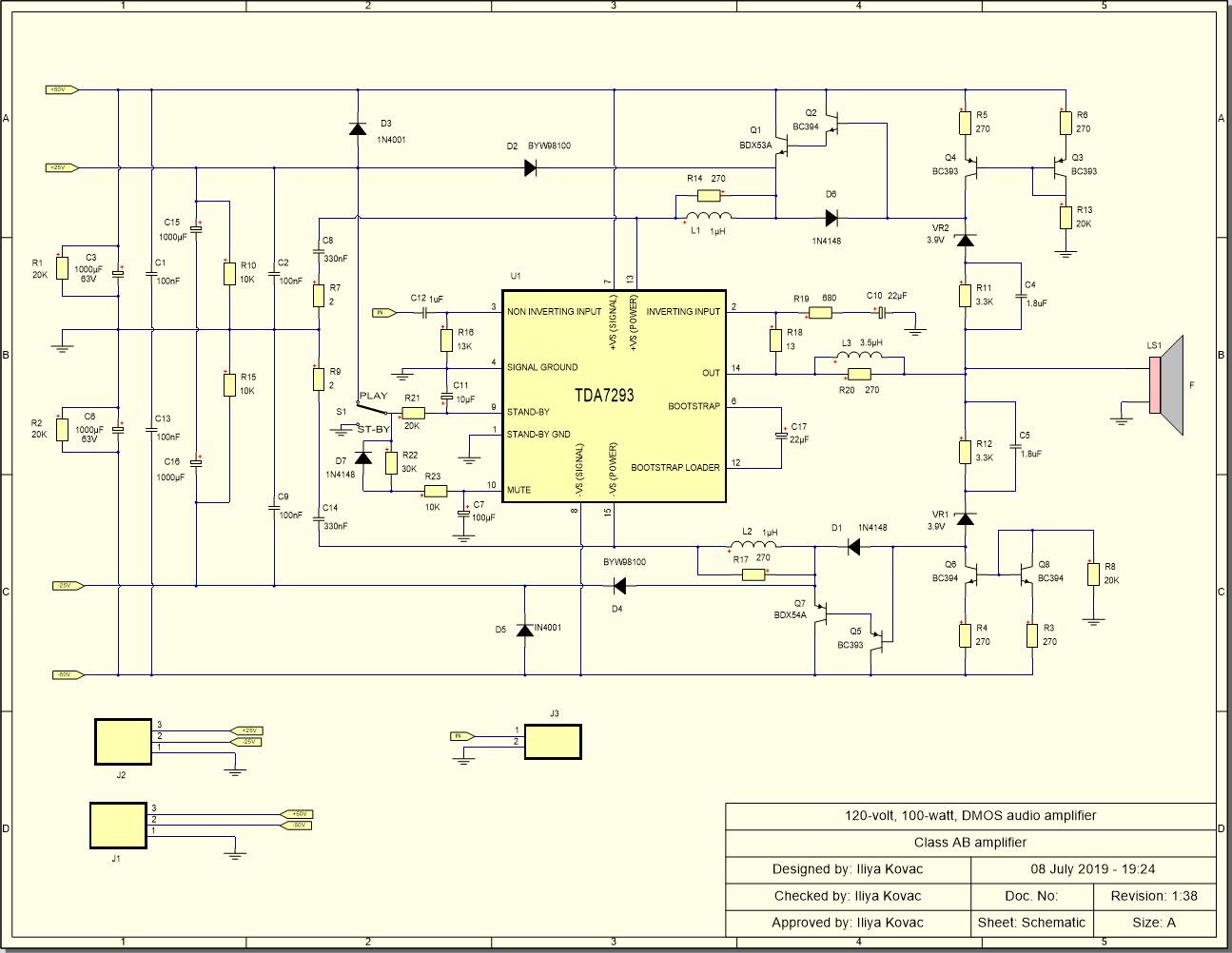Select resistor R8 20K symbol
Screen dimensions: 1232x953
(x=1094, y=574)
